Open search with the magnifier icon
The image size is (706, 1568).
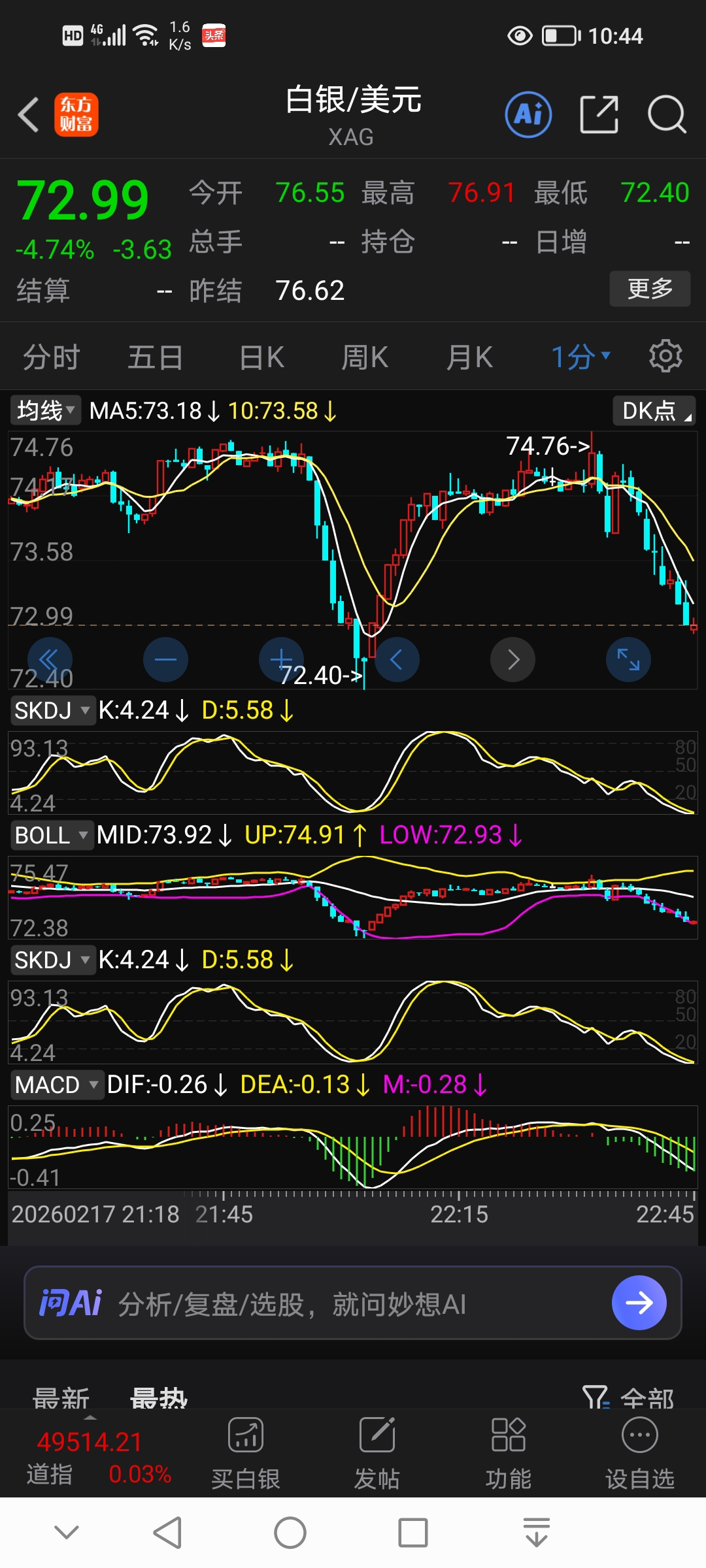coord(667,114)
